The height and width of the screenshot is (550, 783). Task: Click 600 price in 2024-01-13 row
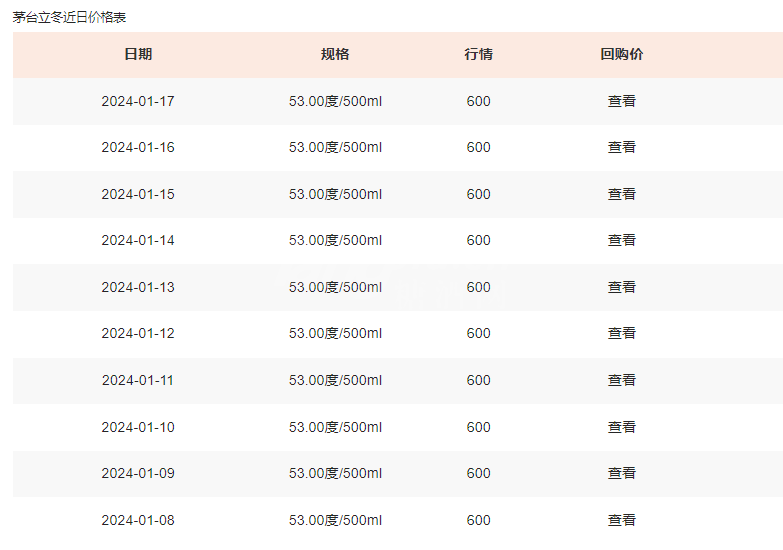tap(478, 287)
